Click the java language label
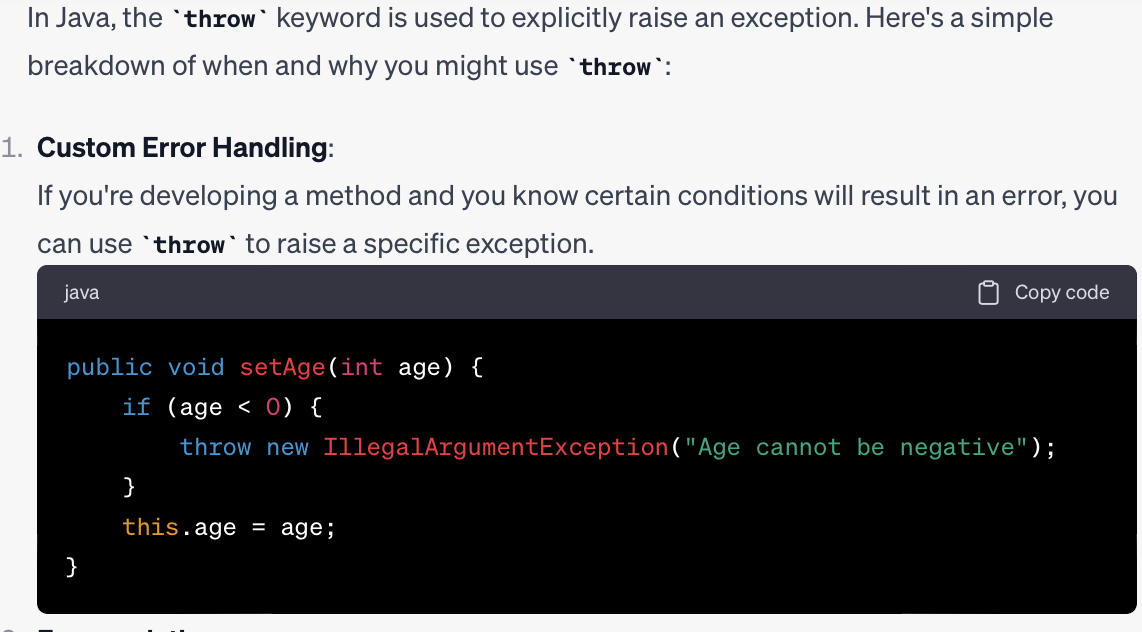Screen dimensions: 1142x632 [x=82, y=293]
